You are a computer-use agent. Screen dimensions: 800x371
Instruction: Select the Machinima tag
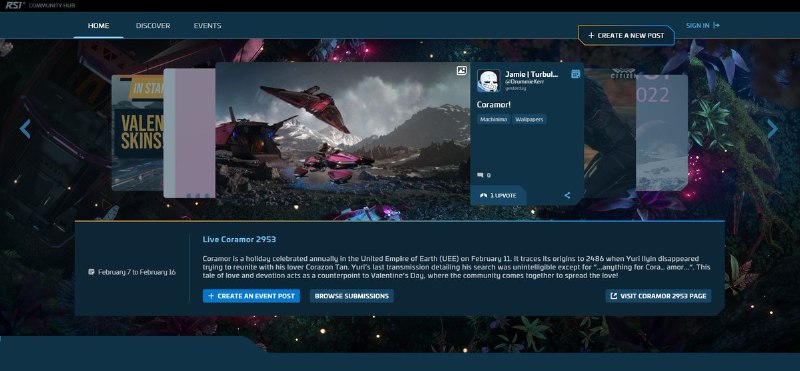493,119
